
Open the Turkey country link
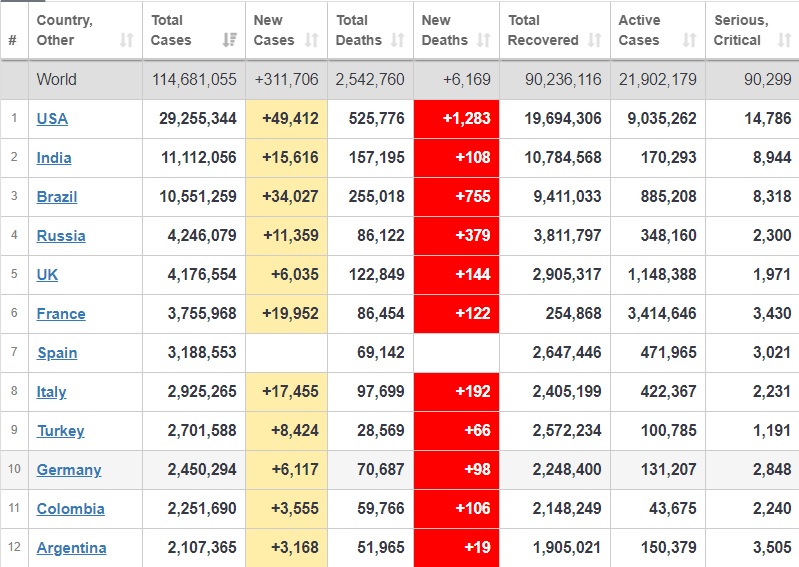[x=60, y=431]
